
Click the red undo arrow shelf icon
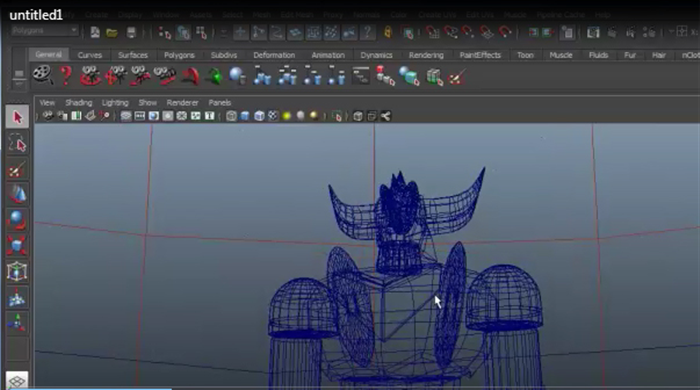click(191, 76)
